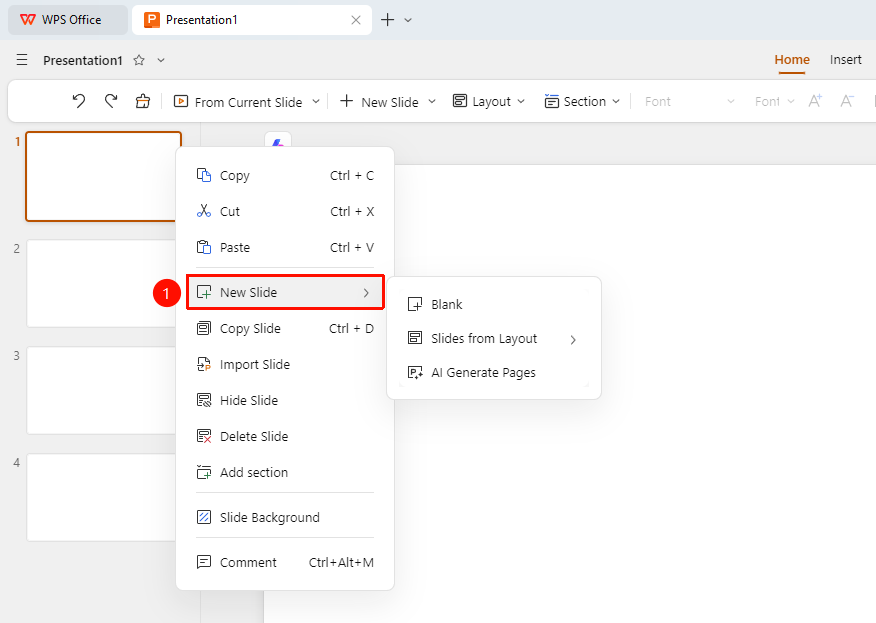Choose Hide Slide in the context menu

(285, 401)
